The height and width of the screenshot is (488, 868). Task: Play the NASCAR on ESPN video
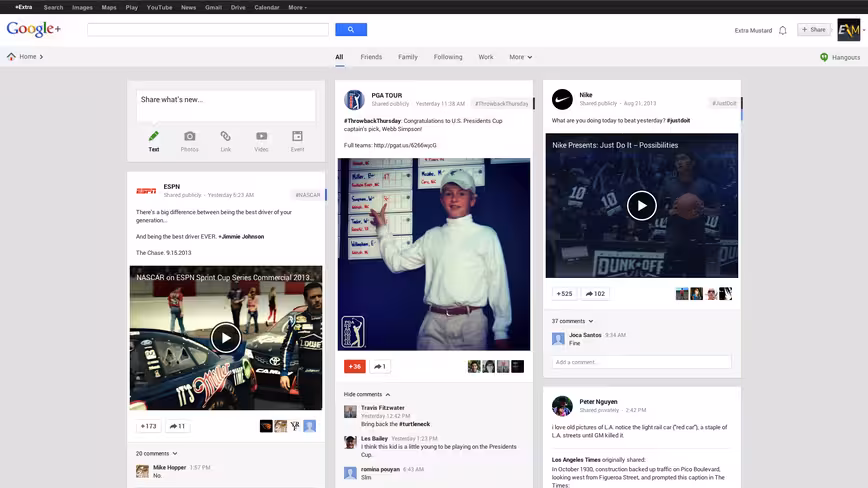(225, 338)
